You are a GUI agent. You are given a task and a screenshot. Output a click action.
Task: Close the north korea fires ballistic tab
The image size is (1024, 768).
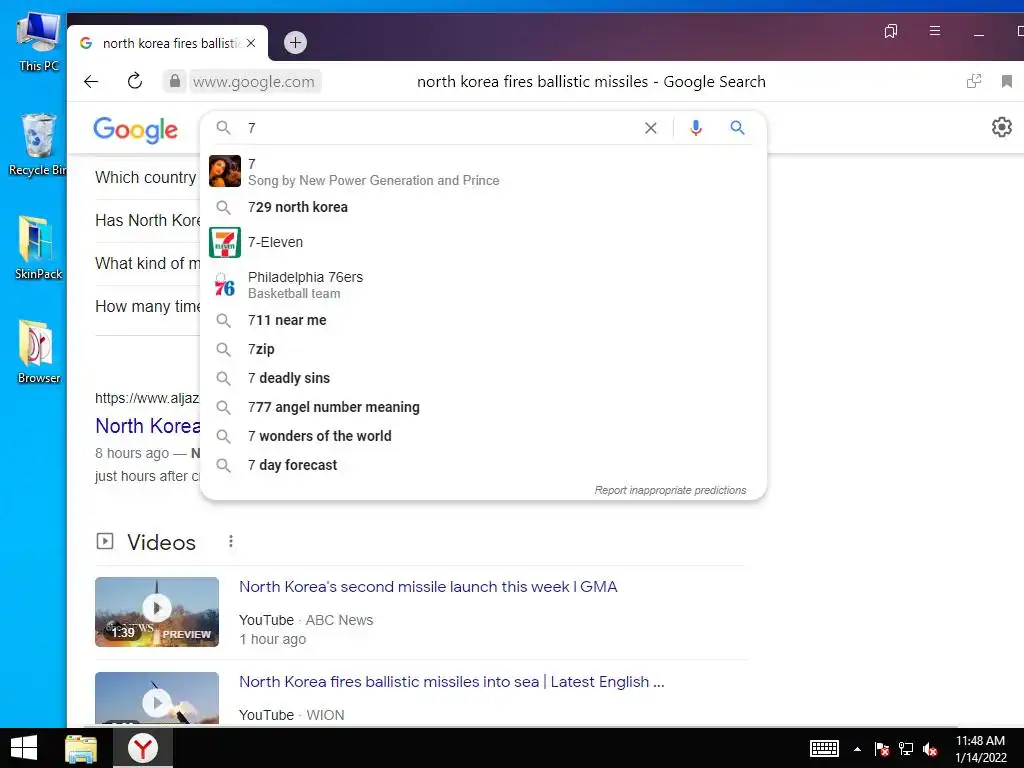click(x=251, y=43)
